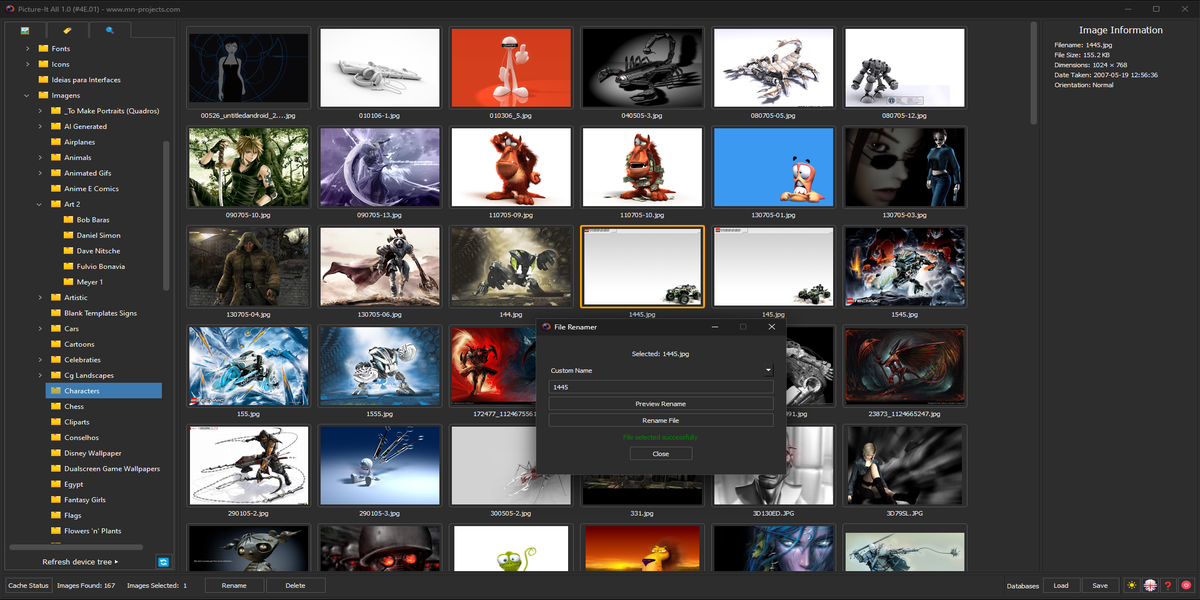Select the Blank Templates Signs folder
This screenshot has height=600, width=1200.
click(100, 313)
